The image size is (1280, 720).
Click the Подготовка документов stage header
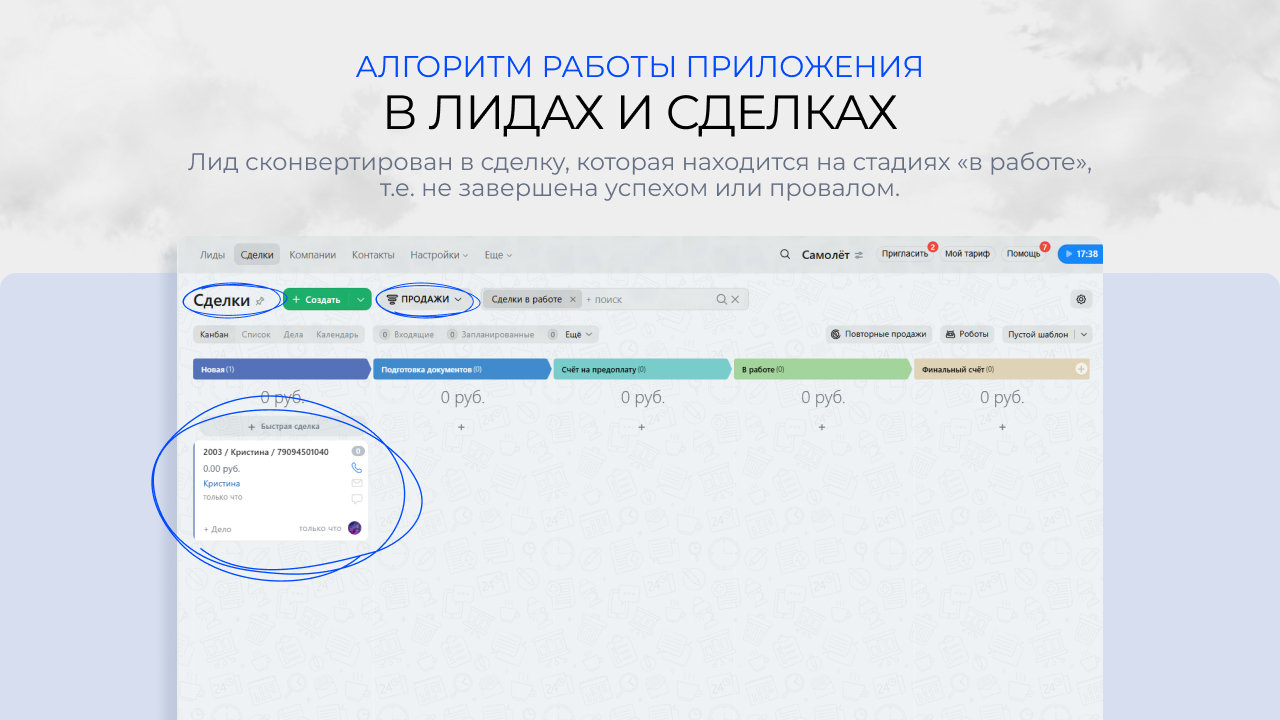tap(462, 369)
